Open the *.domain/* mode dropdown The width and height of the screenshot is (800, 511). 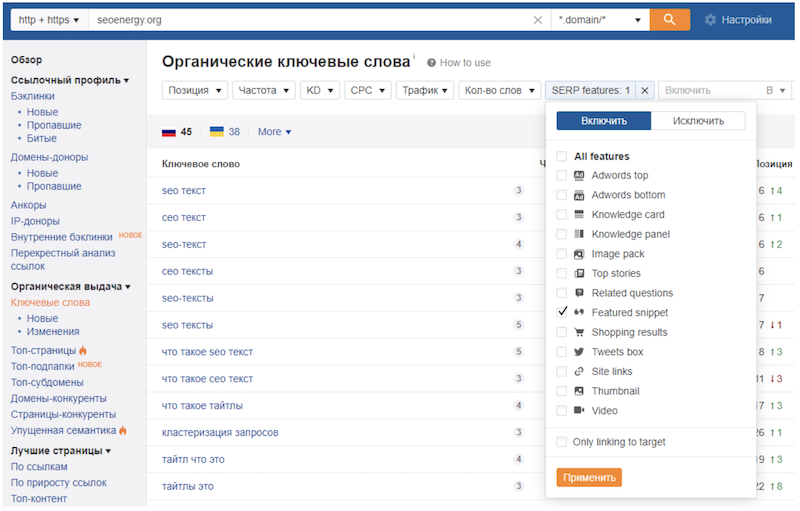(600, 20)
